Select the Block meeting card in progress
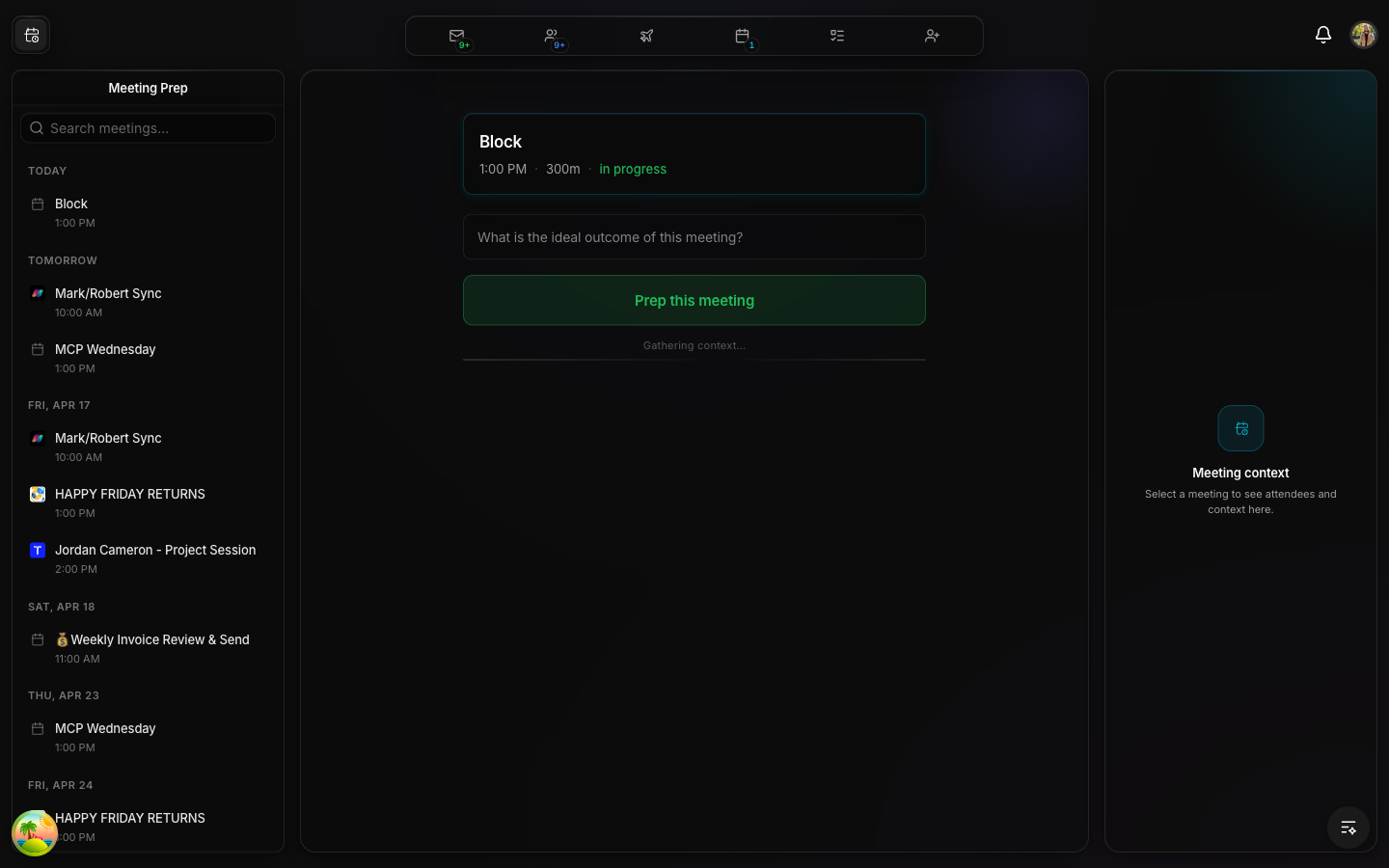This screenshot has height=868, width=1389. pos(694,153)
